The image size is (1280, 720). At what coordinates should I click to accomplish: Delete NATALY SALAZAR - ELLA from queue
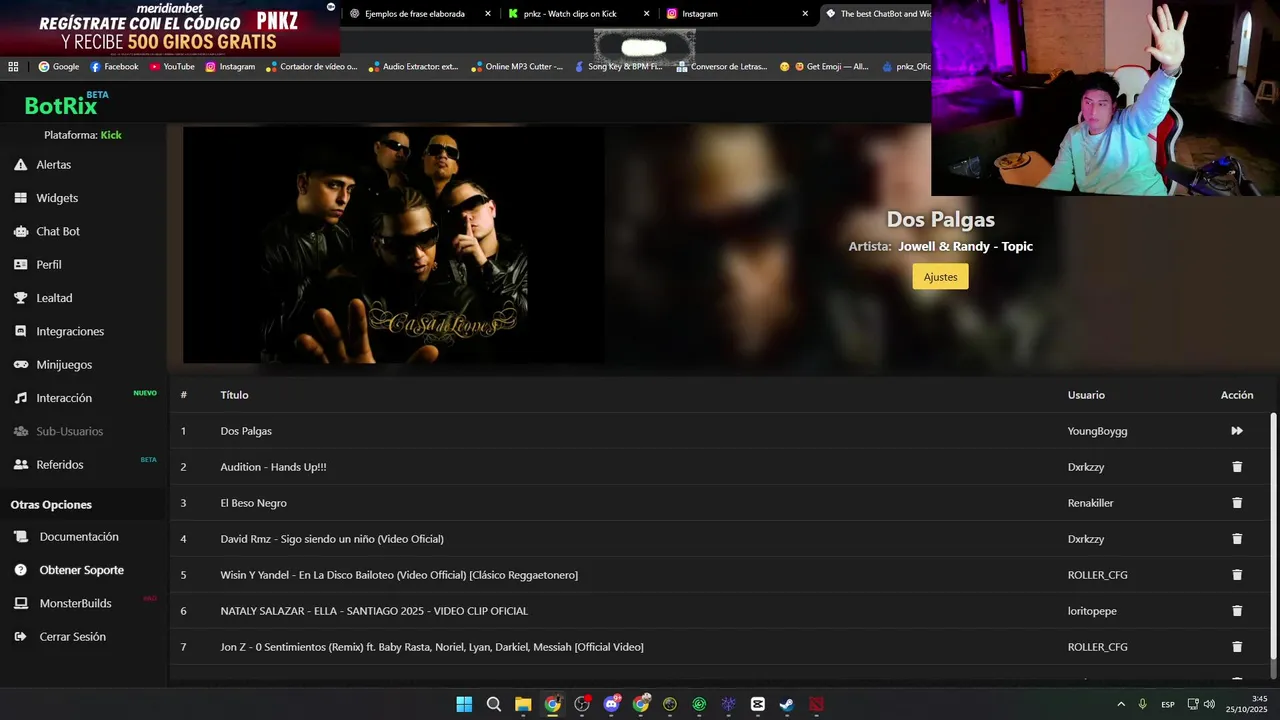(x=1237, y=611)
